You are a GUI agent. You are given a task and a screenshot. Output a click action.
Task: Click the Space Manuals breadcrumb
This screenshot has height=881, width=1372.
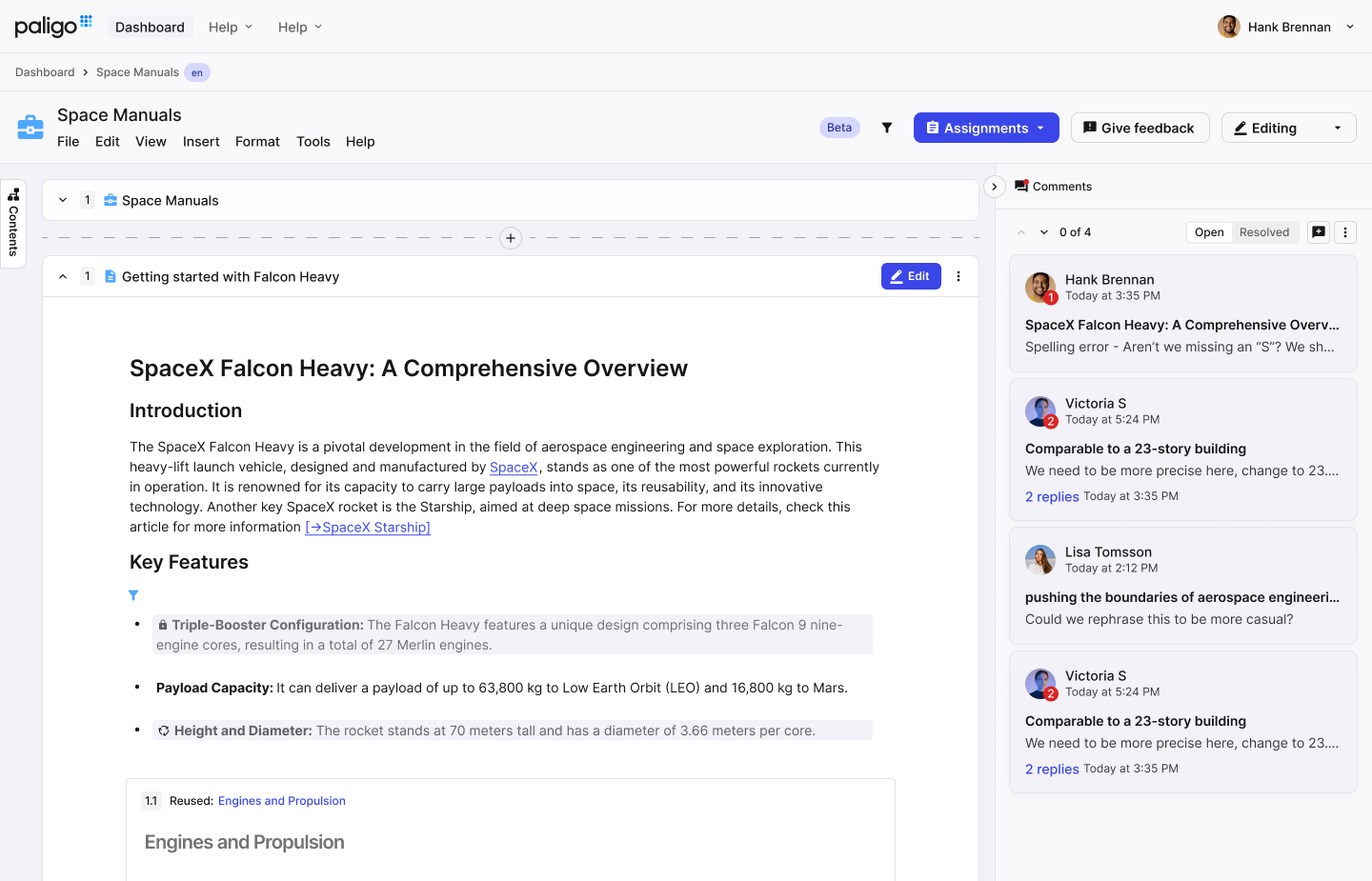(x=137, y=72)
